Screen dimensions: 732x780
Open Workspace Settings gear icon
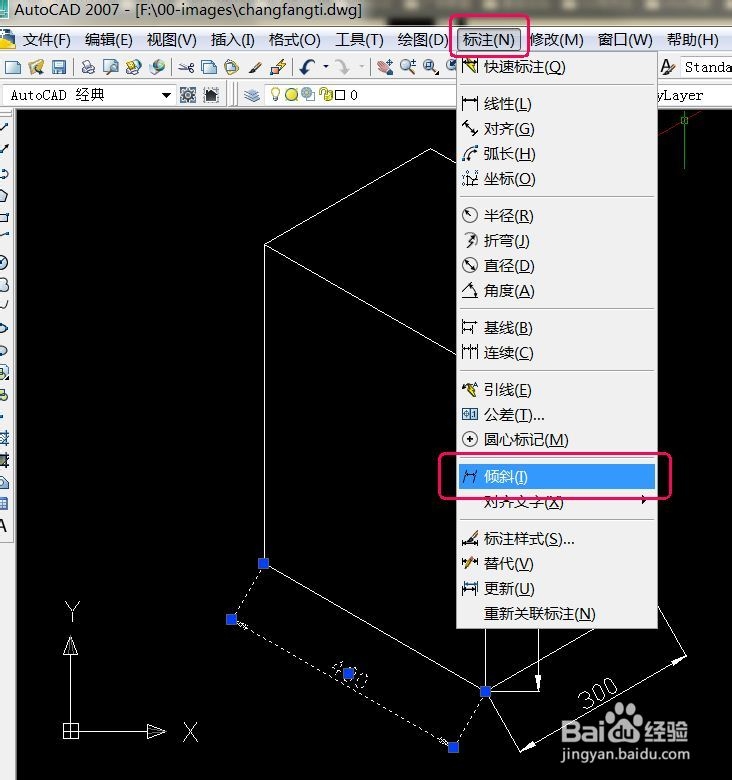(x=188, y=95)
